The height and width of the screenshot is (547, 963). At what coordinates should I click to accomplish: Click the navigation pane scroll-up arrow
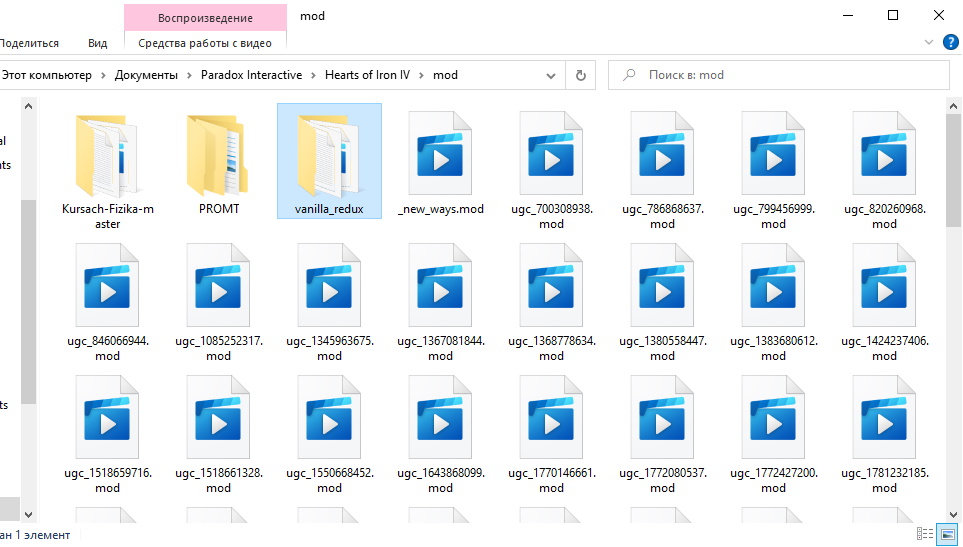(x=28, y=106)
